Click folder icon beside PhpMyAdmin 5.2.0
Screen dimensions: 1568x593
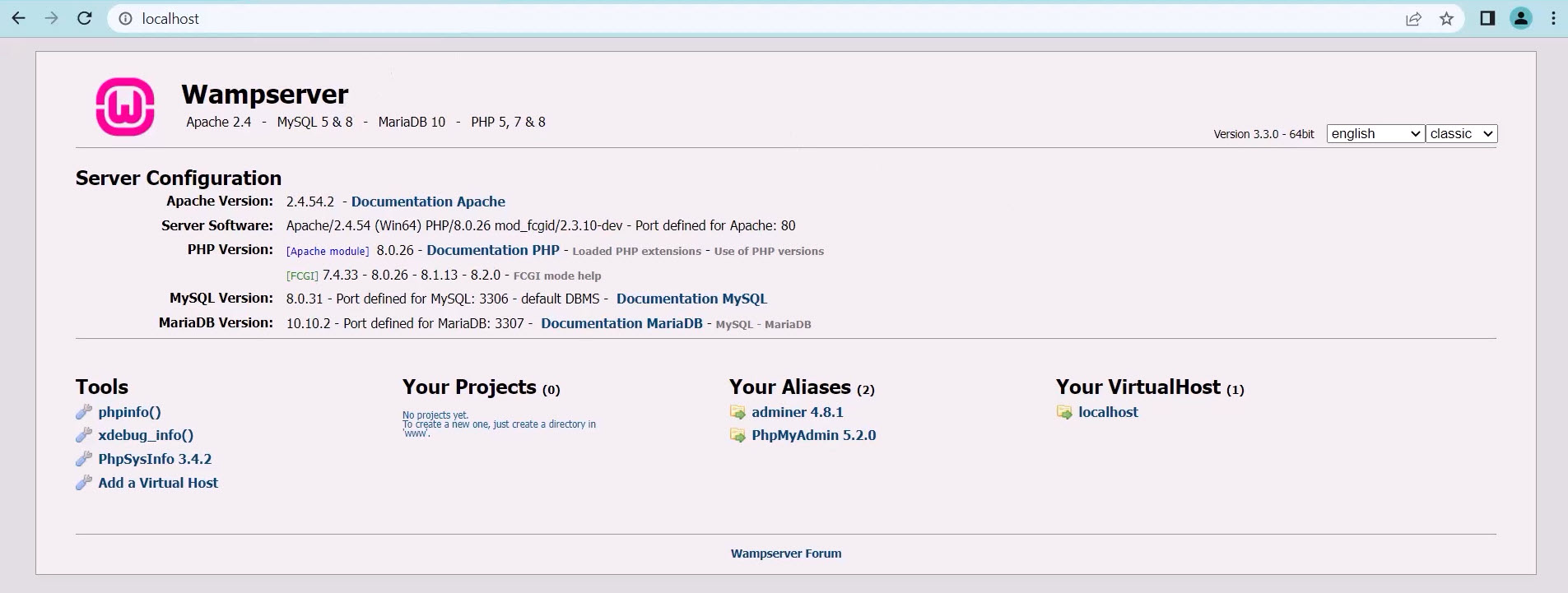point(737,435)
